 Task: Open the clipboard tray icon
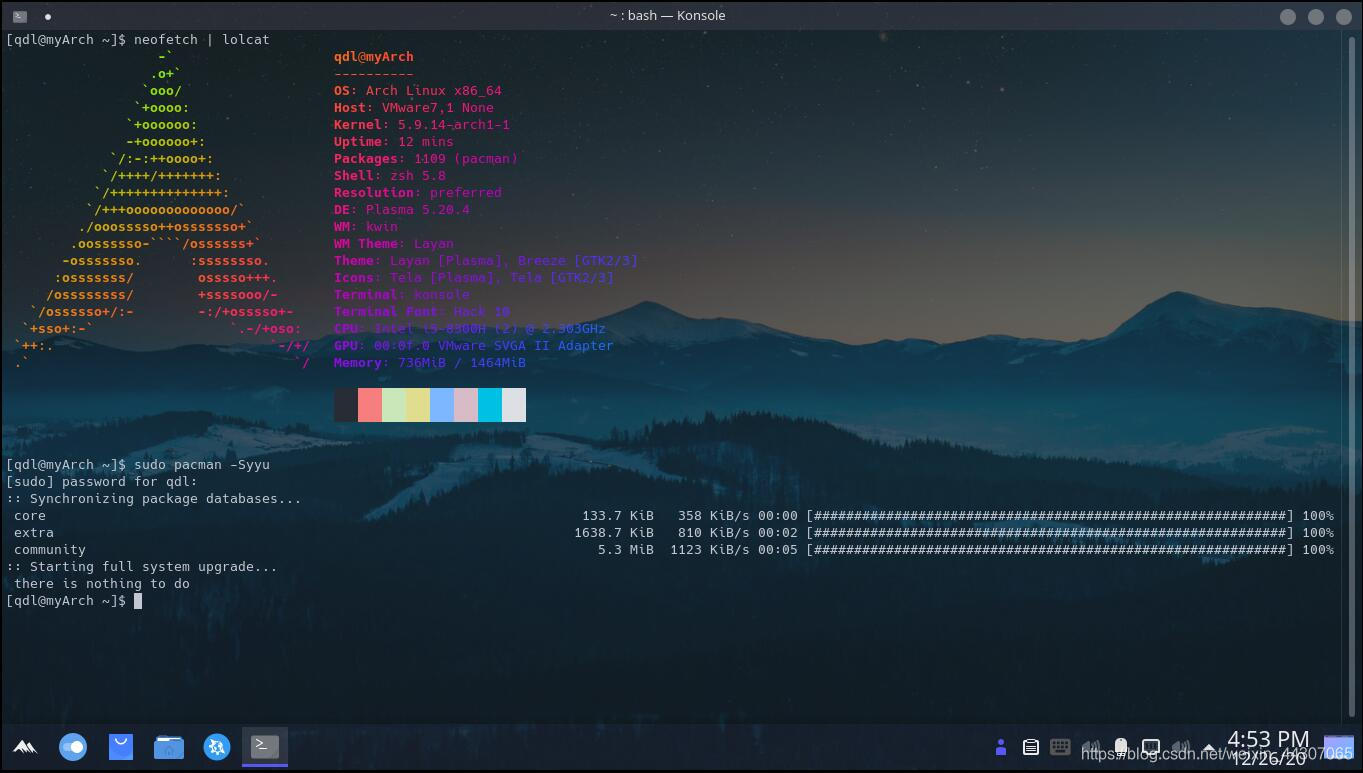click(1031, 747)
